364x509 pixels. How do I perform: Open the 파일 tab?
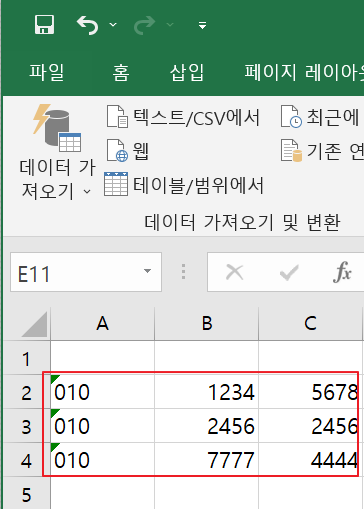(x=47, y=72)
